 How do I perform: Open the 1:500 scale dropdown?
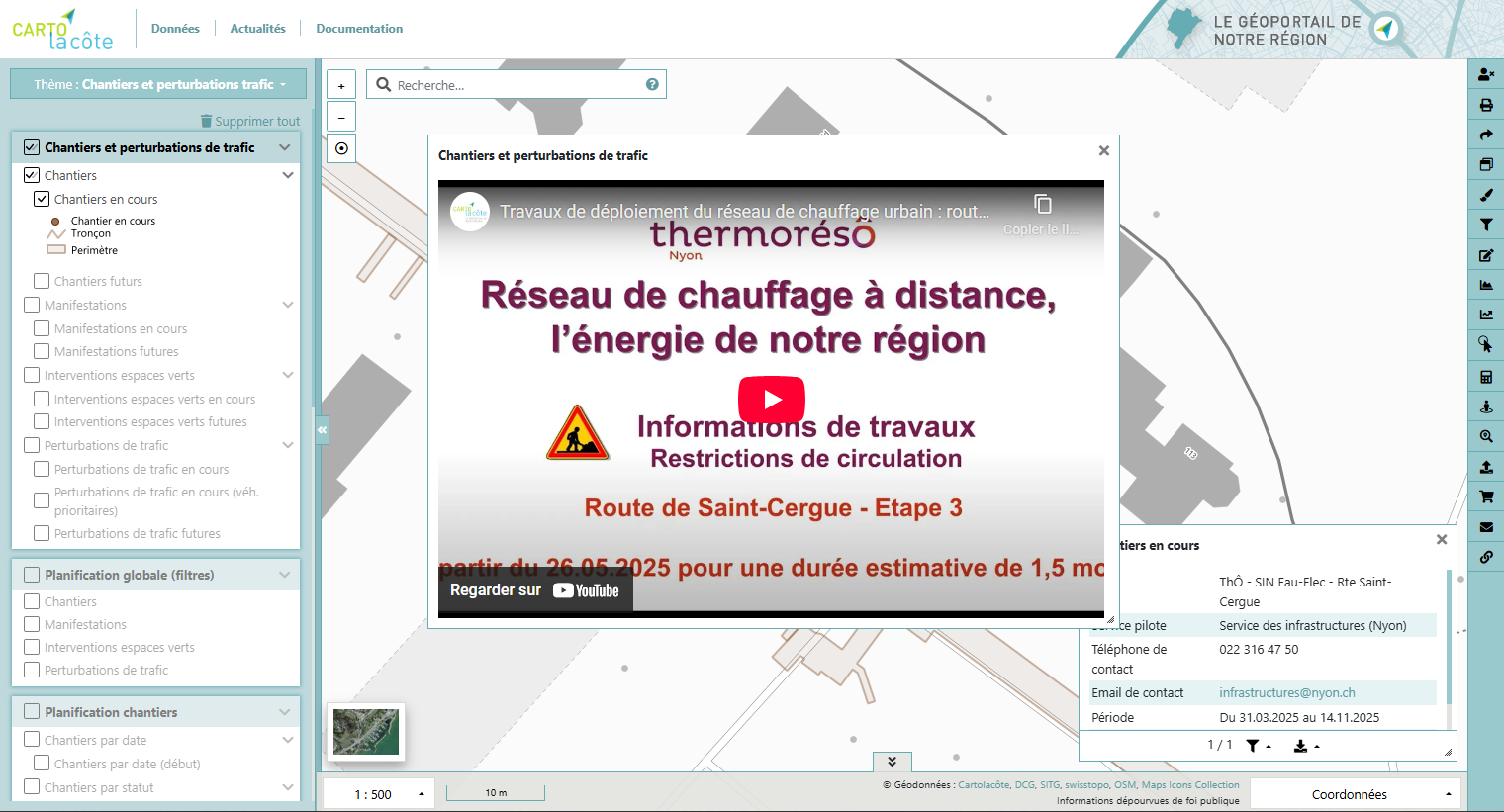378,794
